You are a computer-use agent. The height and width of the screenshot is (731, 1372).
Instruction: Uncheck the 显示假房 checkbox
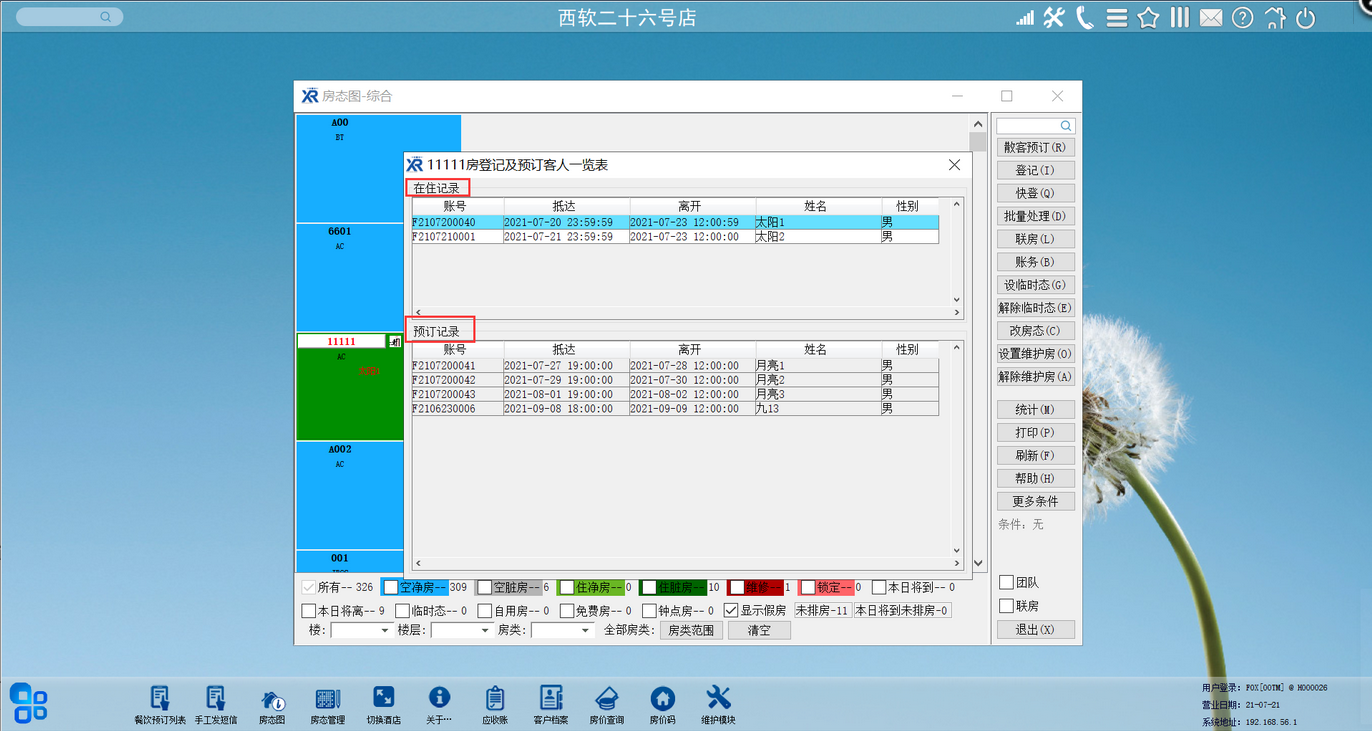point(731,610)
